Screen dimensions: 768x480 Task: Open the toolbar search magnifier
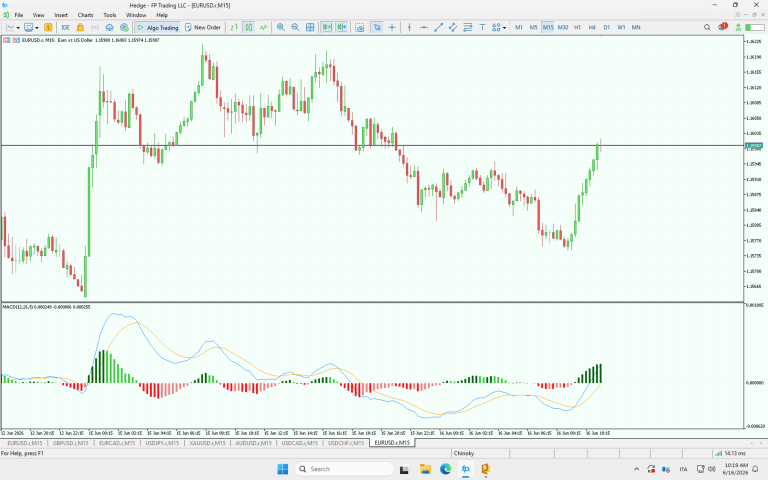(x=707, y=27)
